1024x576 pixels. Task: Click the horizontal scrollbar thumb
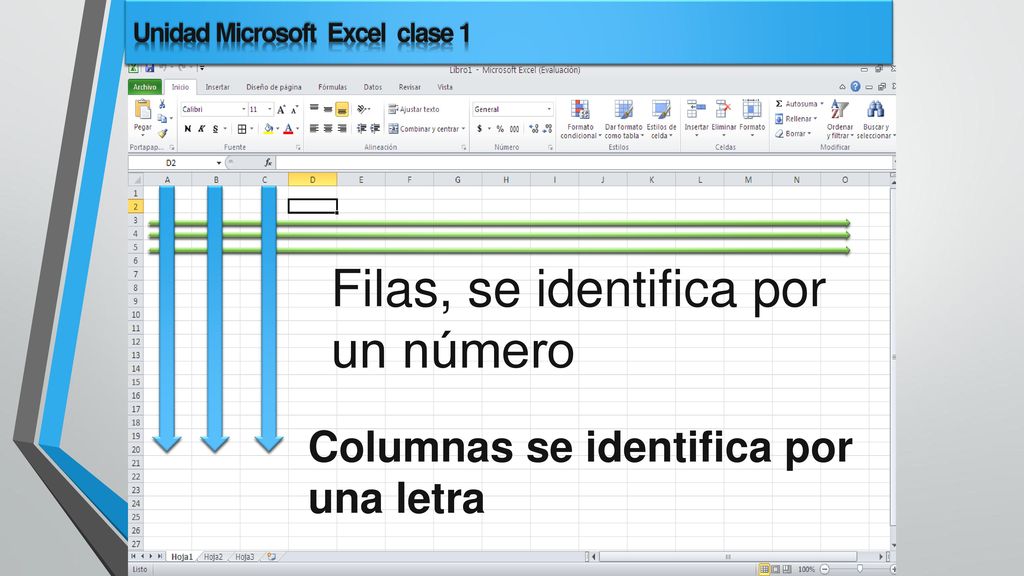(x=728, y=557)
